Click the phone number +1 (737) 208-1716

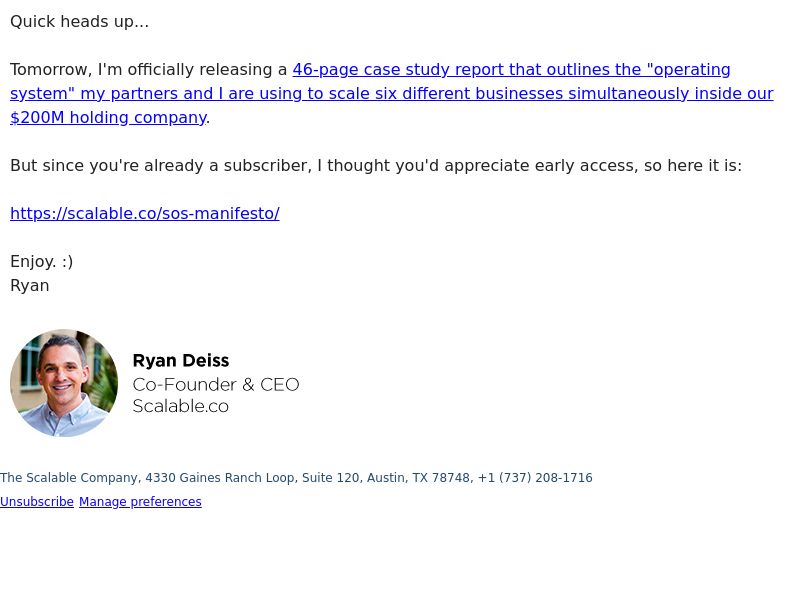(535, 478)
